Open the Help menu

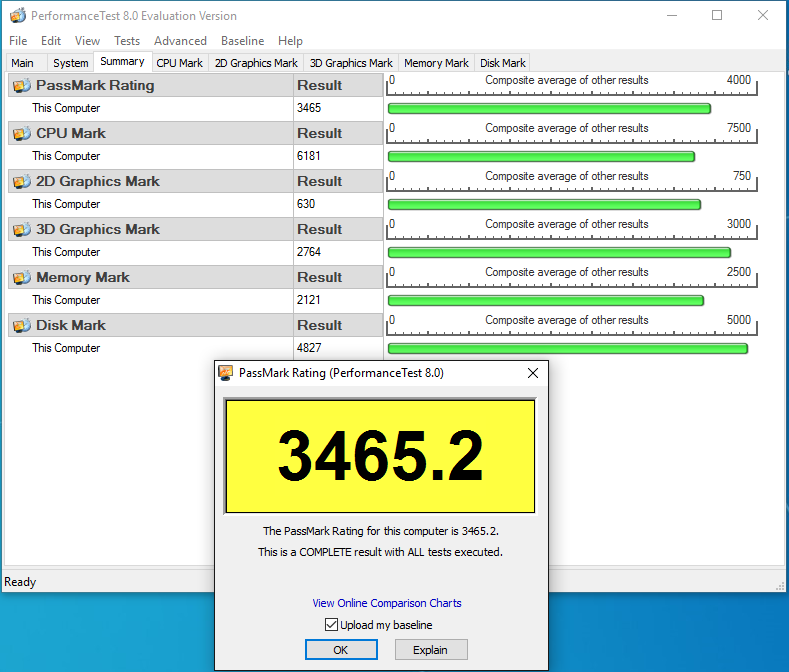(290, 41)
